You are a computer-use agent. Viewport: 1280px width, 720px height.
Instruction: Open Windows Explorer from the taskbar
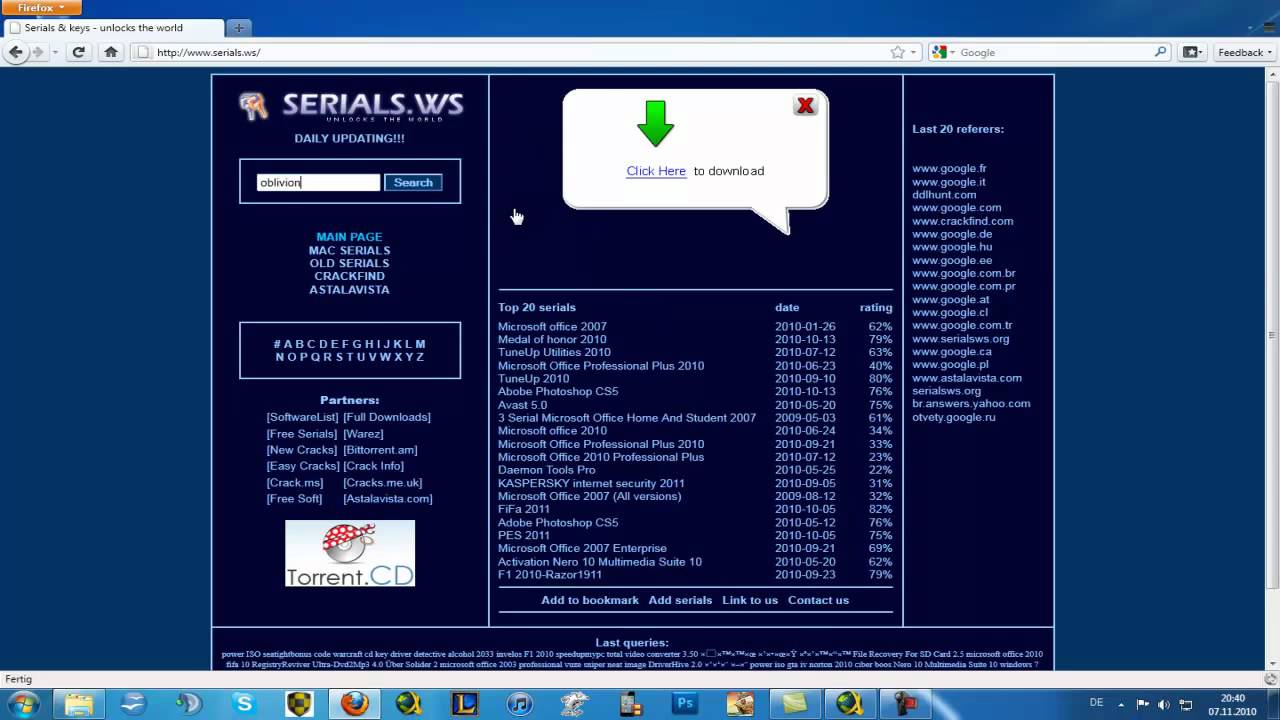[x=79, y=704]
